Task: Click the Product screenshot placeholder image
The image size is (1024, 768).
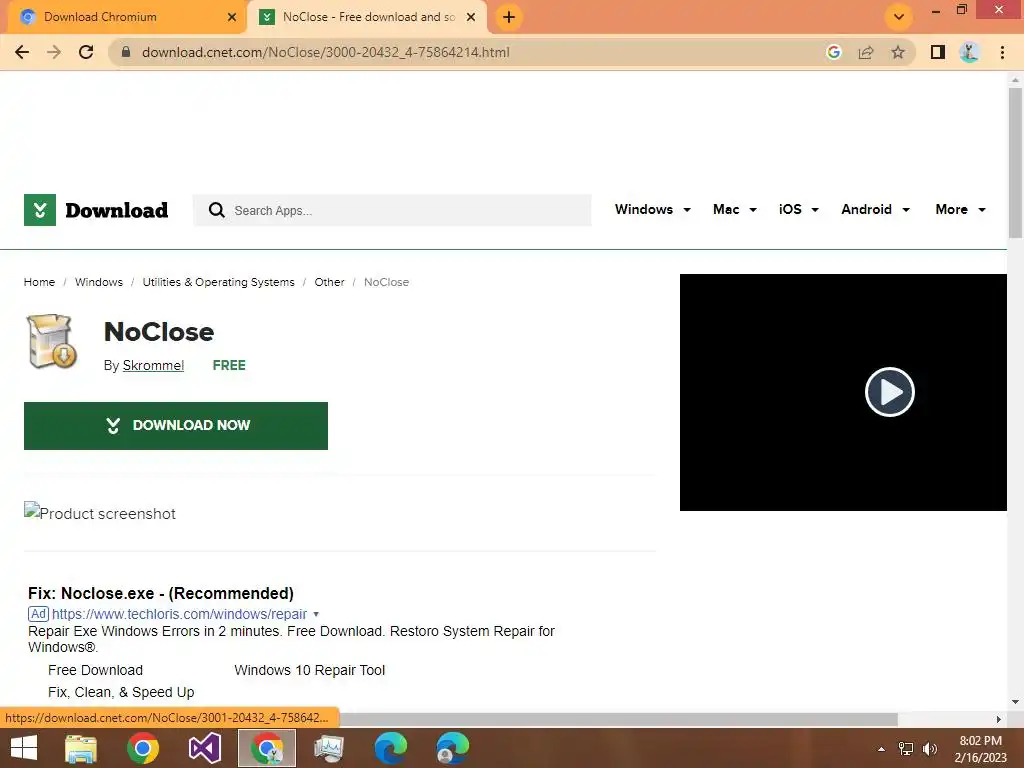Action: 100,513
